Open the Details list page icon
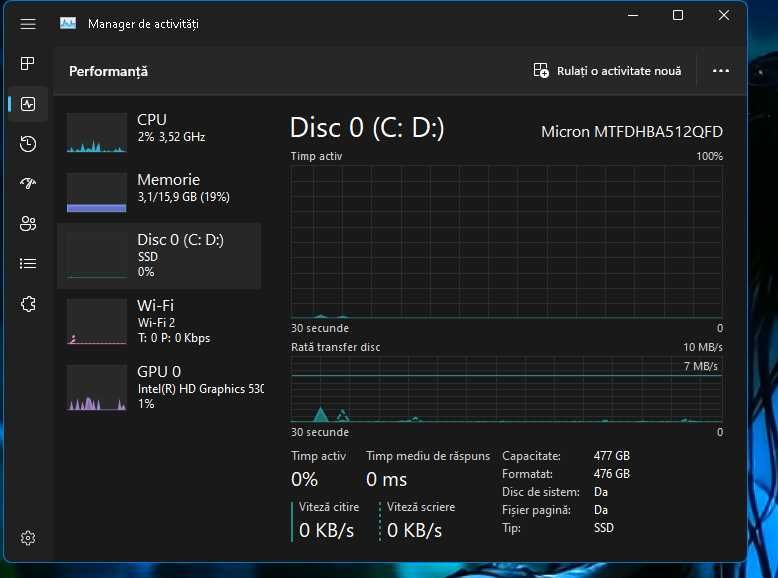778x578 pixels. (x=28, y=263)
